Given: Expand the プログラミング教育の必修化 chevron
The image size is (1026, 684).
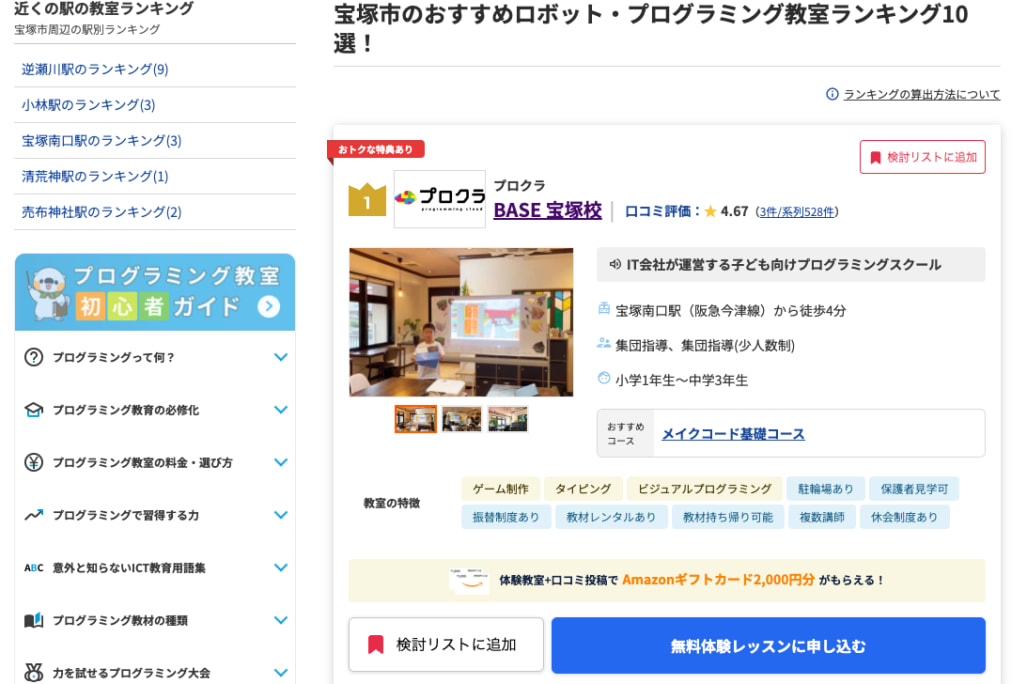Looking at the screenshot, I should click(281, 410).
